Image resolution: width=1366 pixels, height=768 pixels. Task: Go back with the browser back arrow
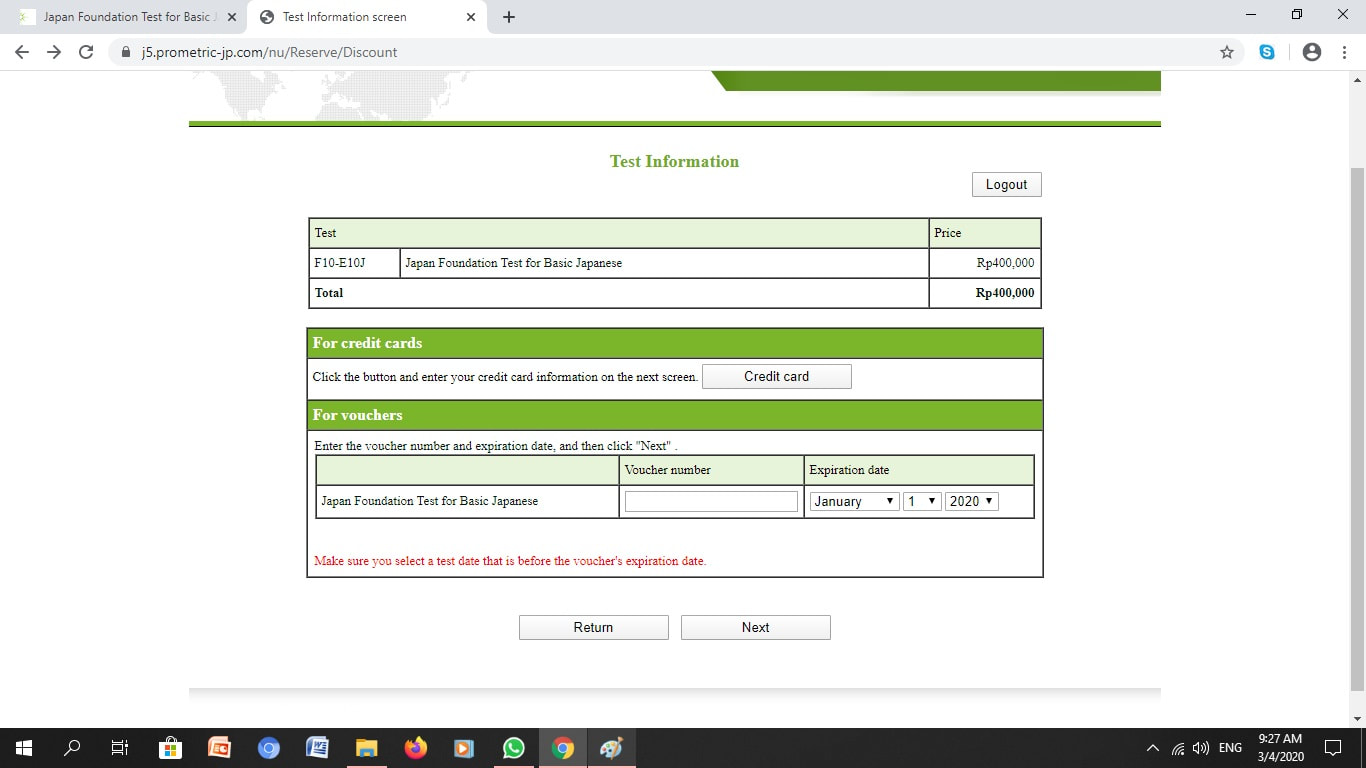tap(22, 52)
